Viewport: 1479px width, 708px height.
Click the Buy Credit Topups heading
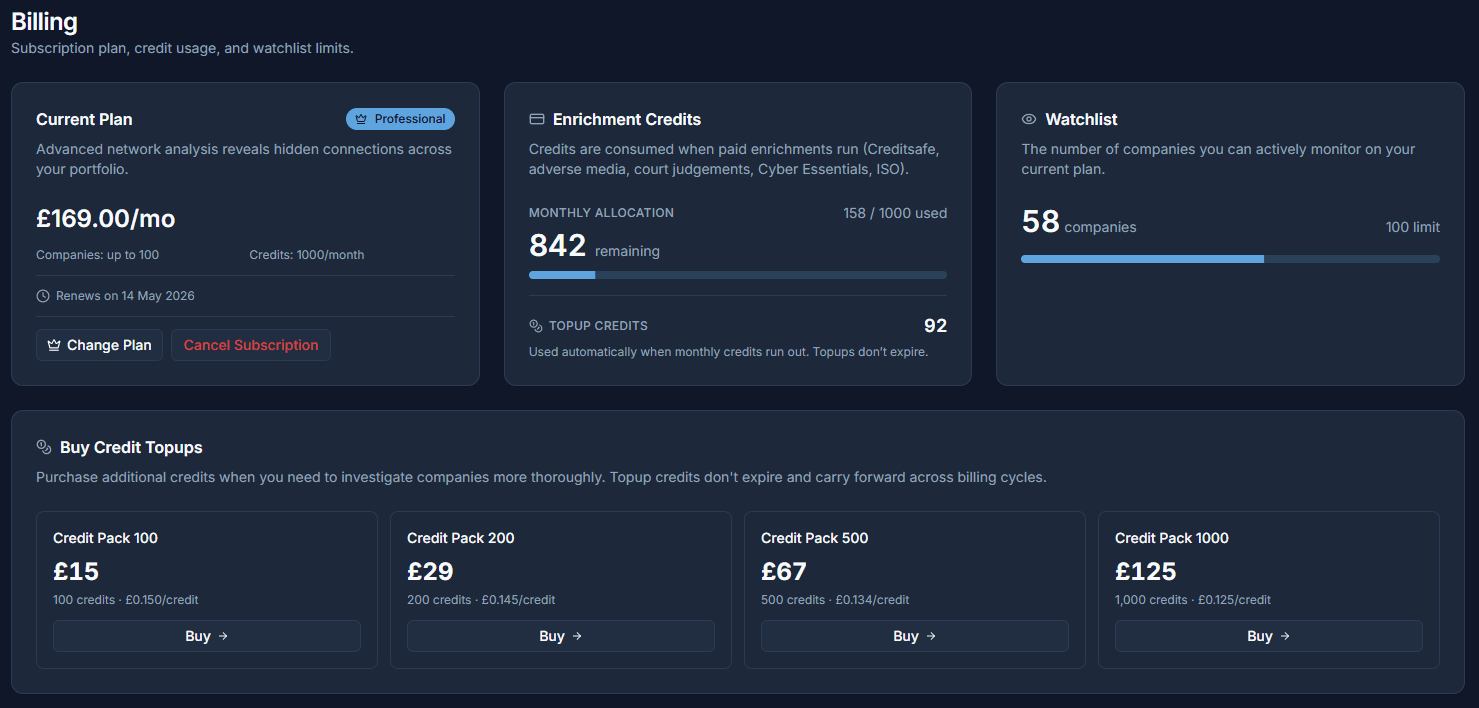131,447
